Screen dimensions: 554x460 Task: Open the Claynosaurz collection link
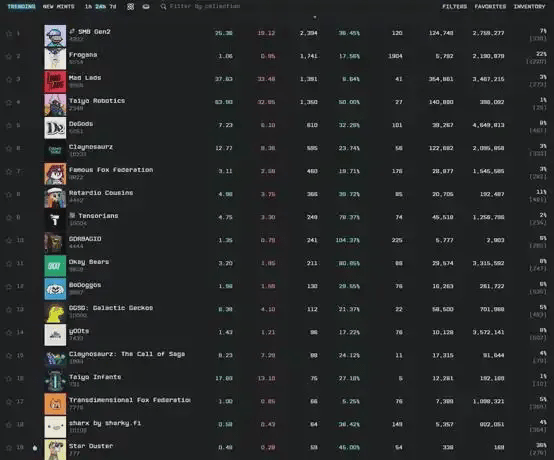[x=91, y=147]
